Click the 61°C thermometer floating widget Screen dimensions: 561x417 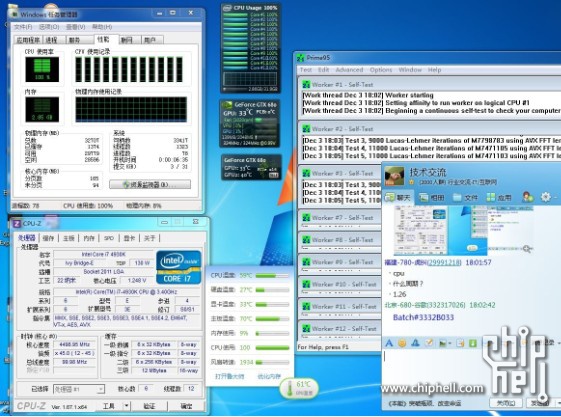(x=299, y=388)
